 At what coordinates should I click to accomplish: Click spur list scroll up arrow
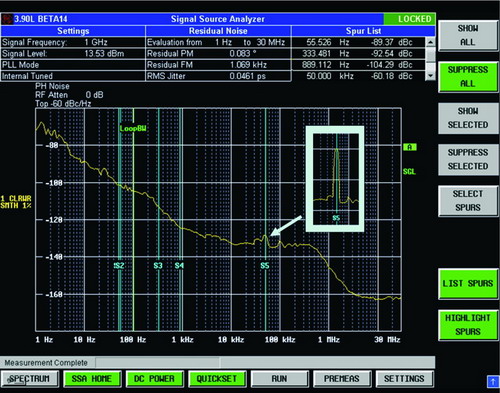(431, 42)
